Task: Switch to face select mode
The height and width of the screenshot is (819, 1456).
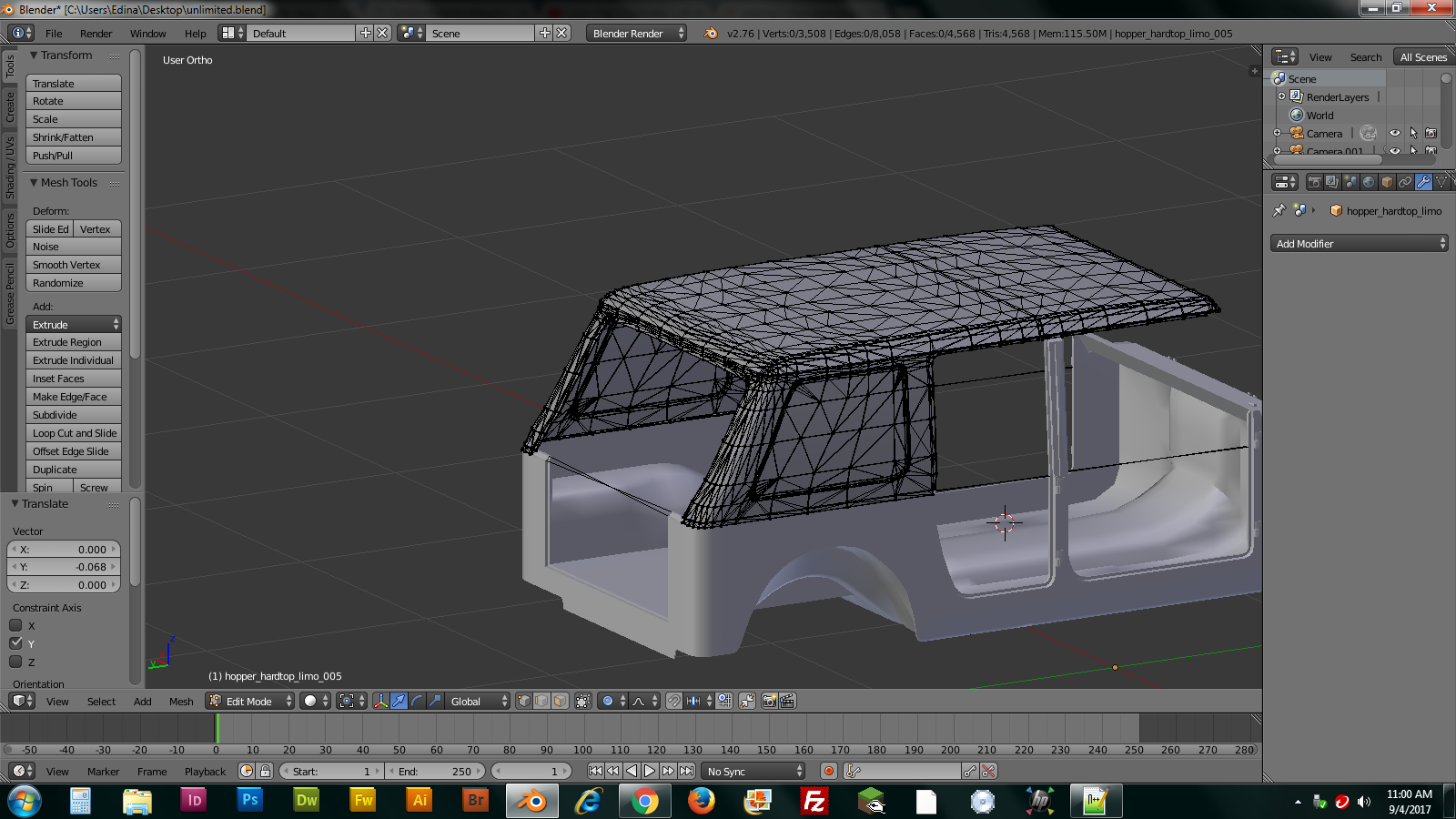Action: pyautogui.click(x=560, y=701)
